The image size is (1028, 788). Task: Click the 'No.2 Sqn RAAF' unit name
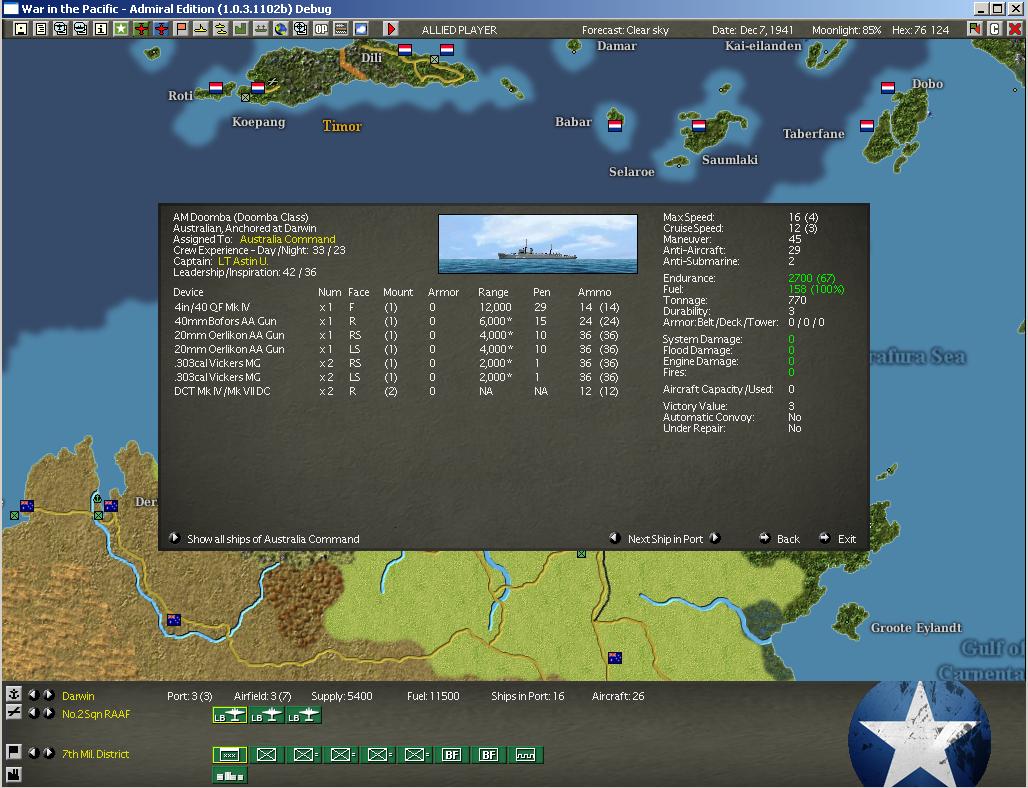pos(96,714)
